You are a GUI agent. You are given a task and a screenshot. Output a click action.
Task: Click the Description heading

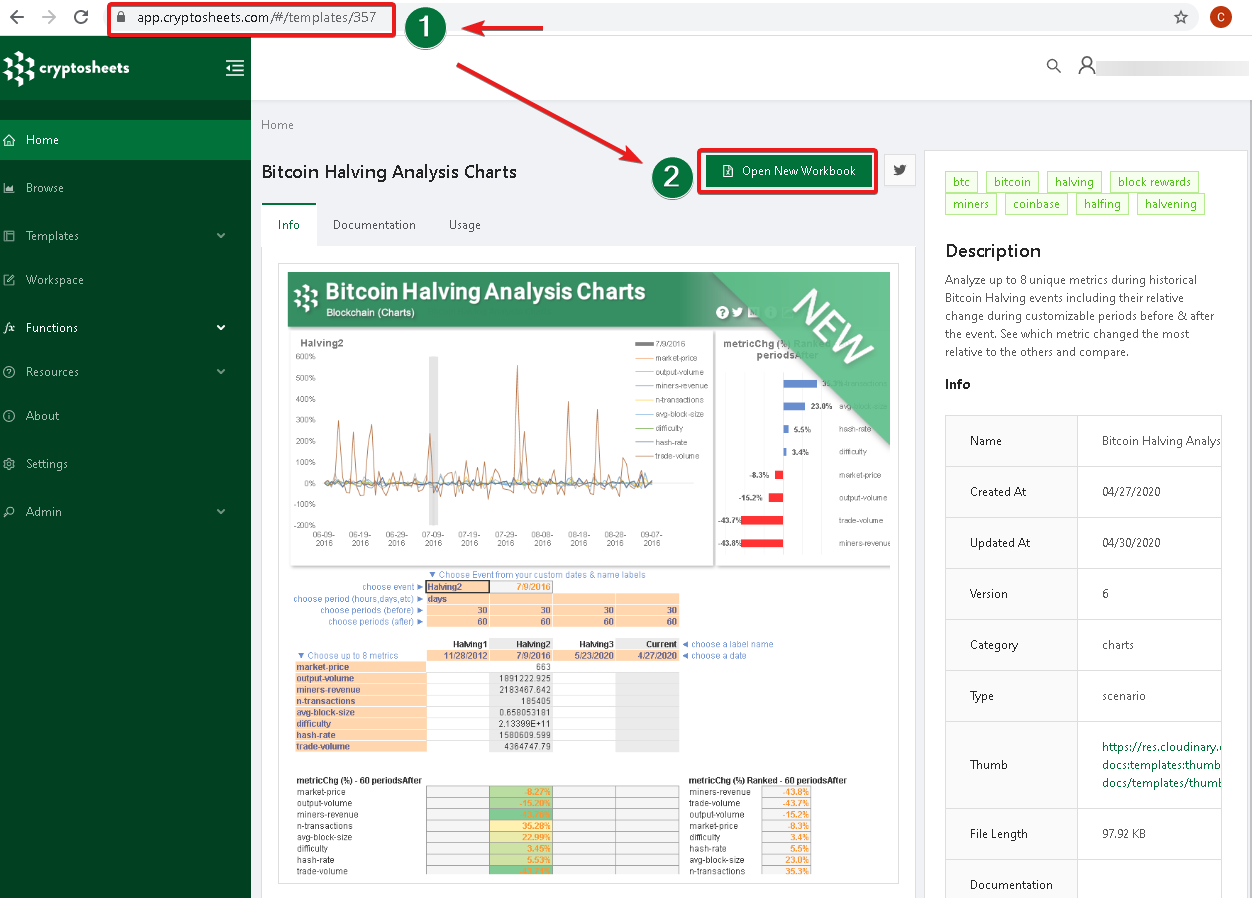pyautogui.click(x=993, y=251)
